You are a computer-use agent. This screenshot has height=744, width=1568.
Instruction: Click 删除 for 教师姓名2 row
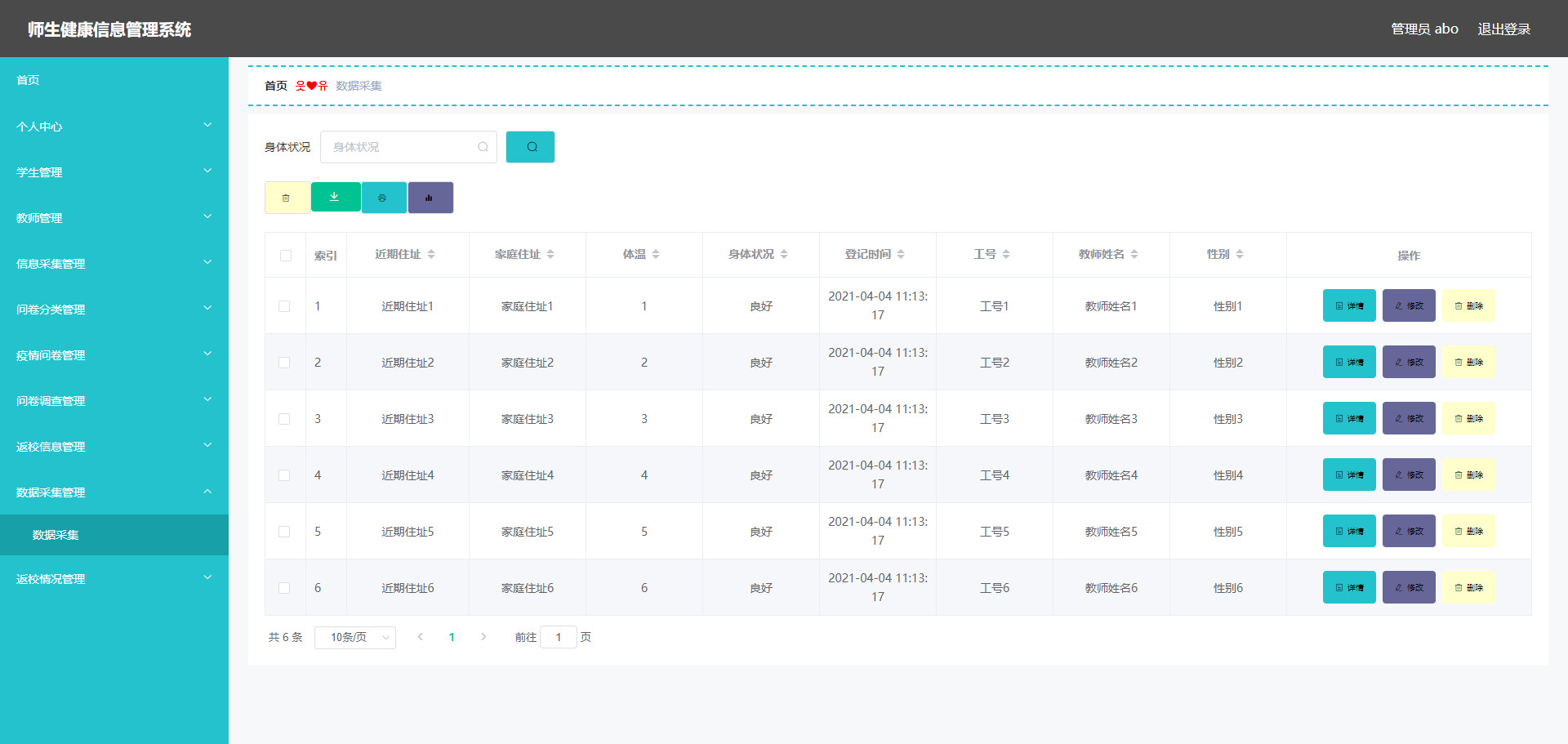click(1468, 362)
